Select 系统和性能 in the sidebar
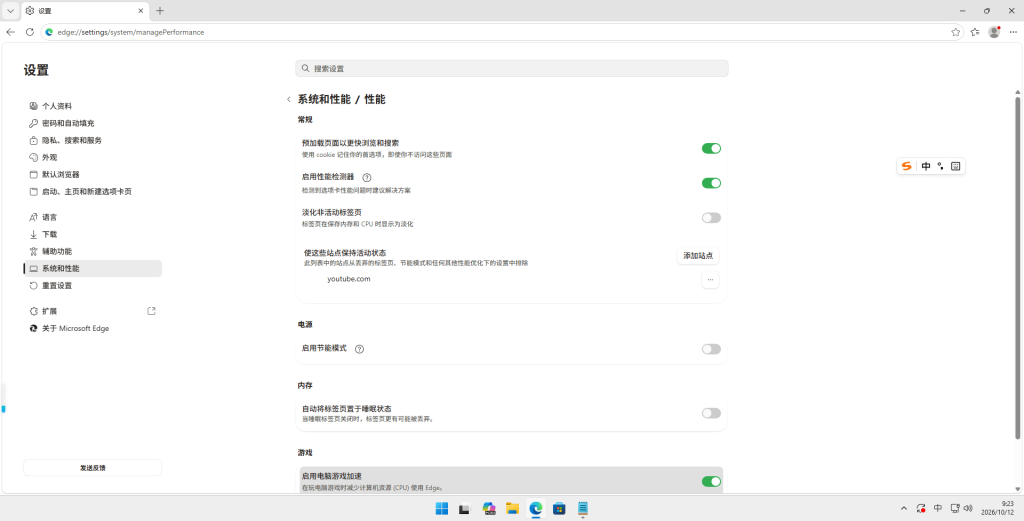This screenshot has height=521, width=1024. coord(92,268)
